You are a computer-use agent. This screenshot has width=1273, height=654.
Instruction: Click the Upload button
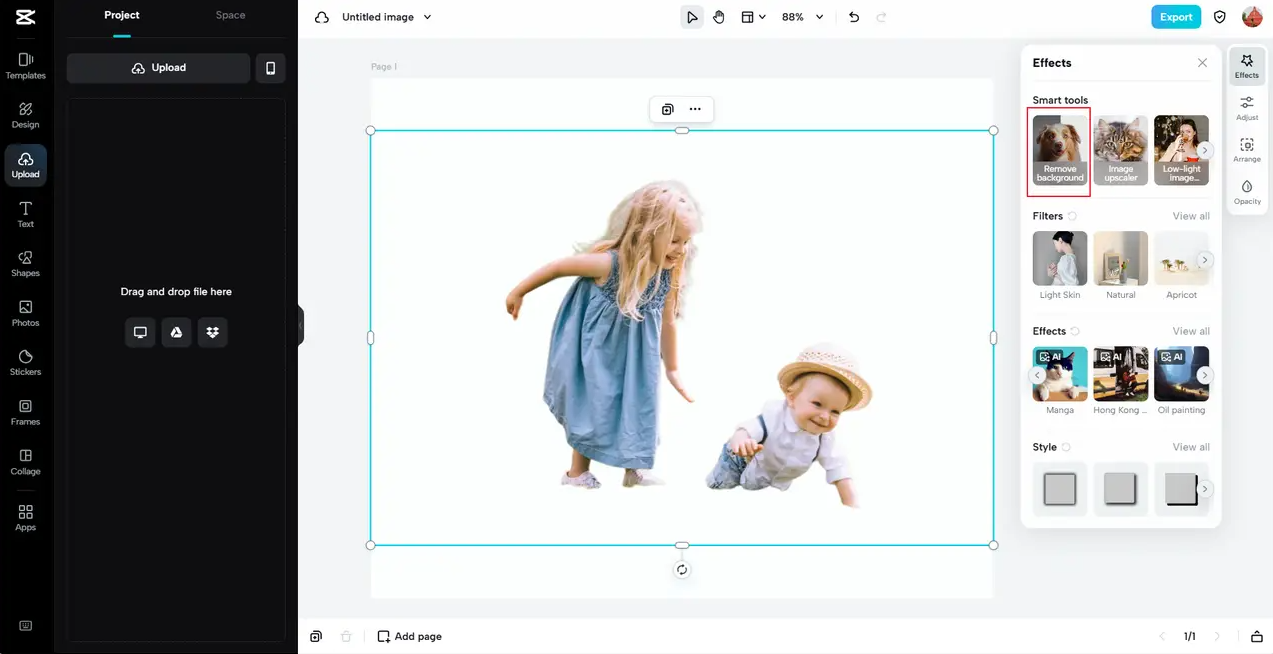(x=159, y=68)
